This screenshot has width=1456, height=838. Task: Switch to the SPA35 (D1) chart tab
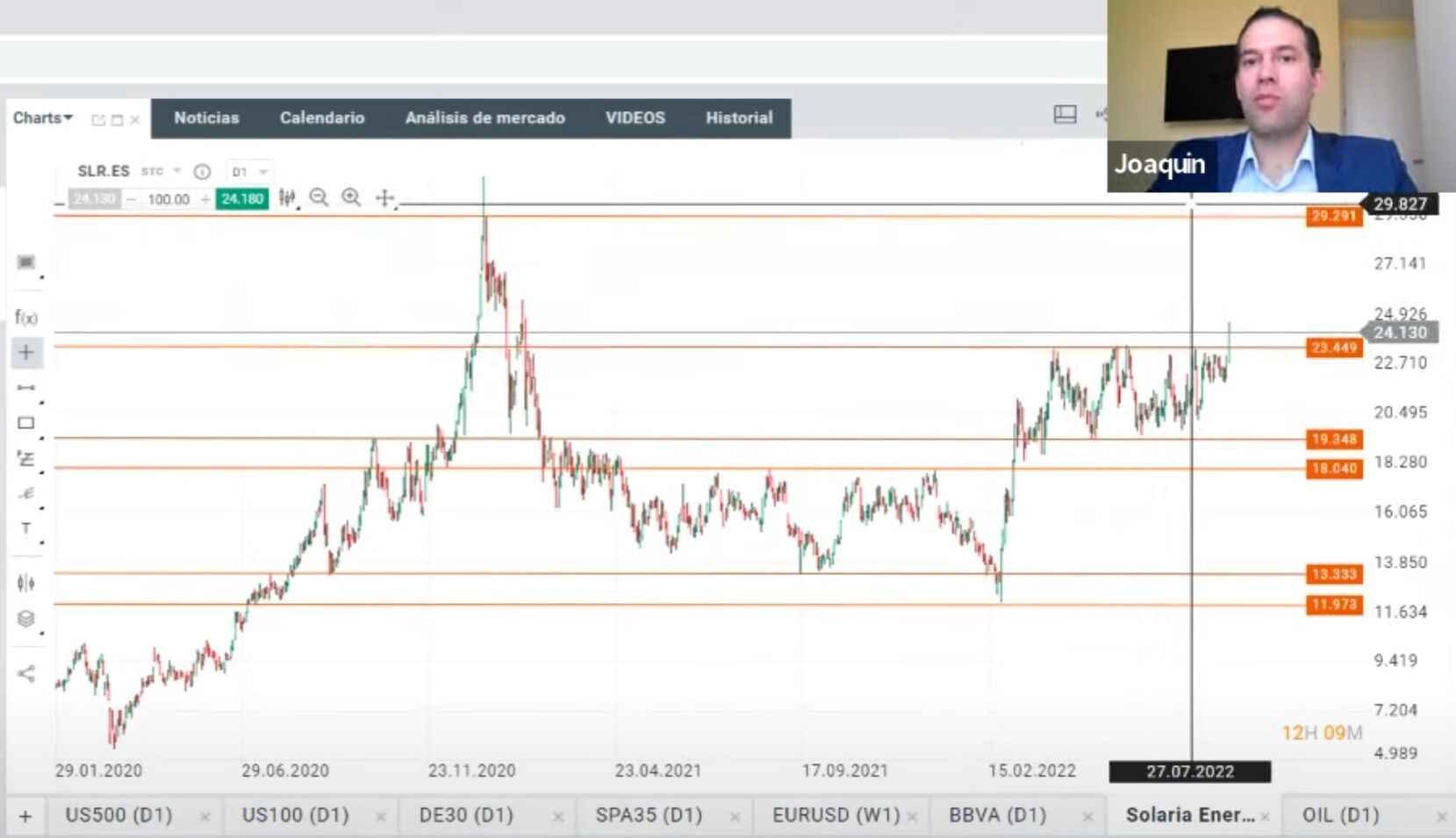click(649, 815)
